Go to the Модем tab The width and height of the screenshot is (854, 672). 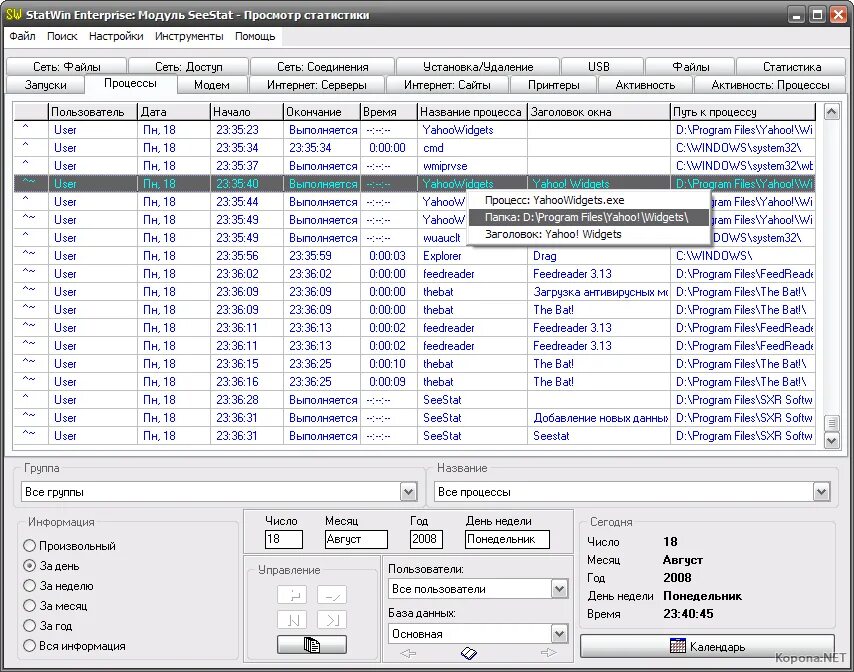(x=212, y=85)
